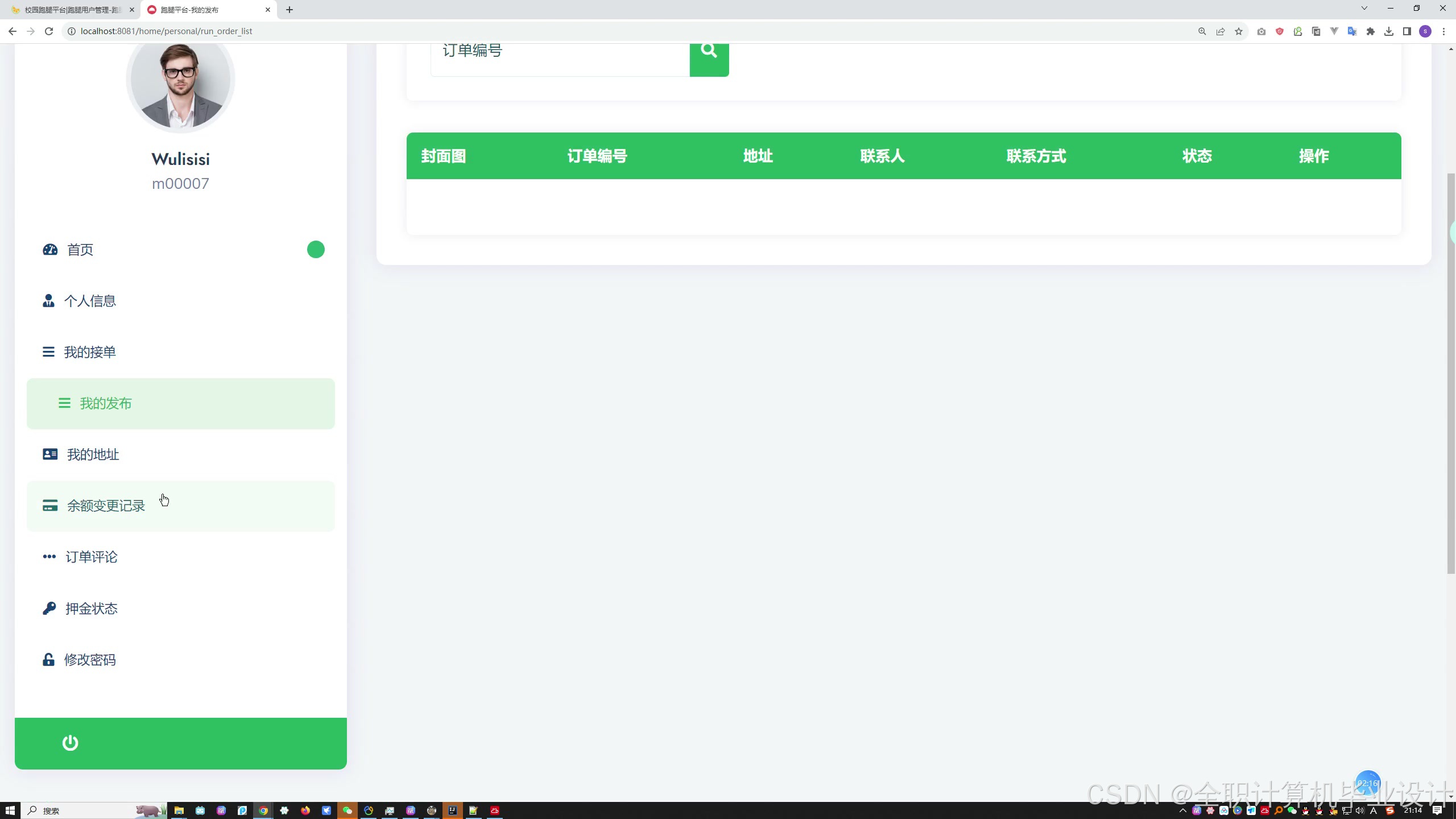
Task: Open new browser tab
Action: coord(289,10)
